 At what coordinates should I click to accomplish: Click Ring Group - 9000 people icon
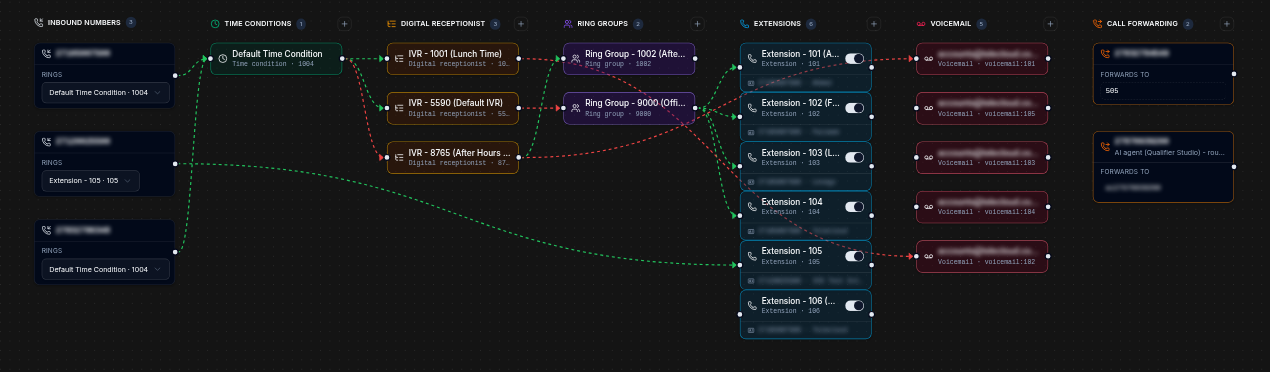coord(575,108)
